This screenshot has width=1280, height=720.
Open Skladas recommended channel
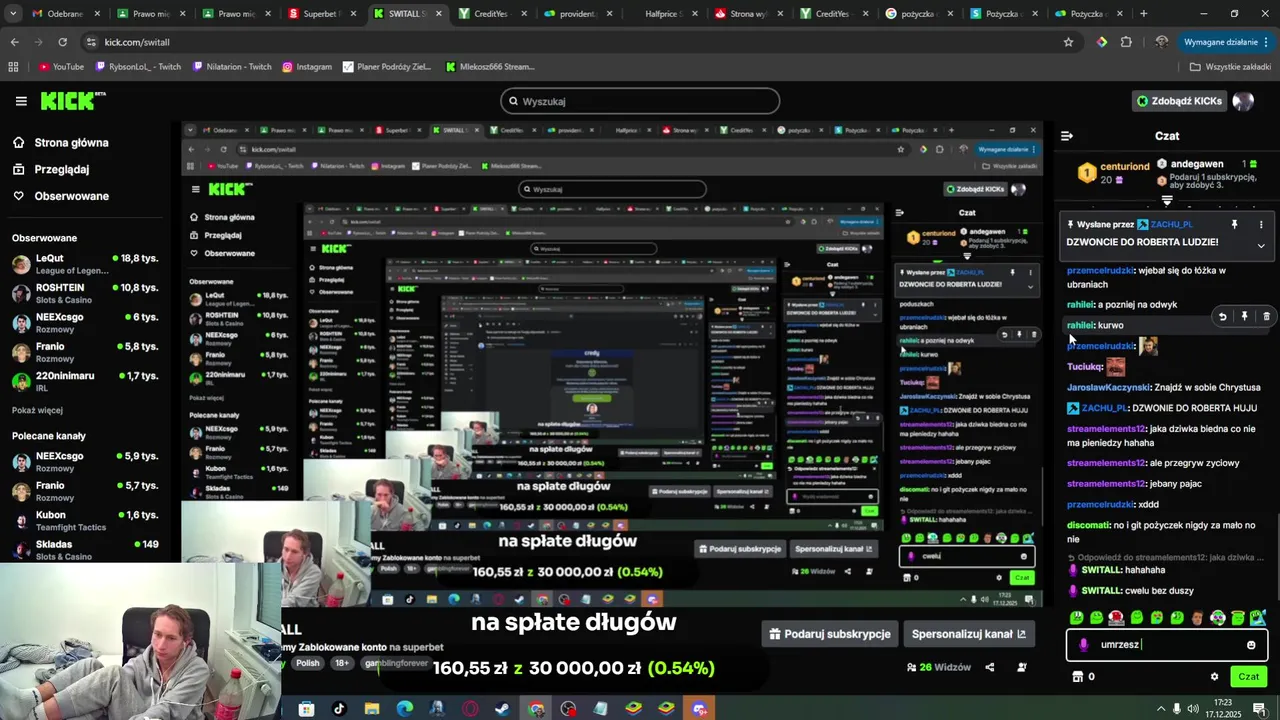85,550
